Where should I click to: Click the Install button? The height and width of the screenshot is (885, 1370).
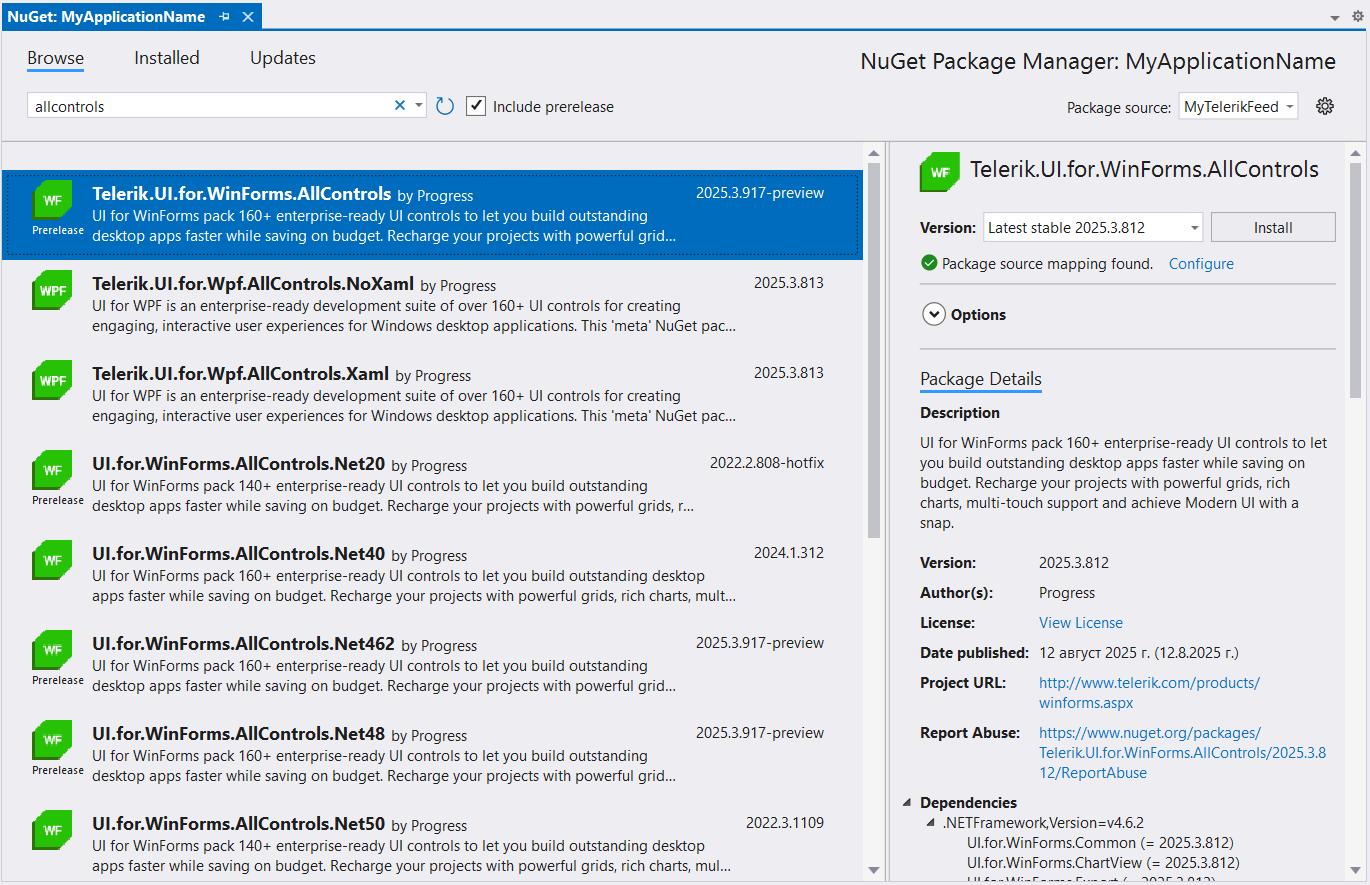1273,227
